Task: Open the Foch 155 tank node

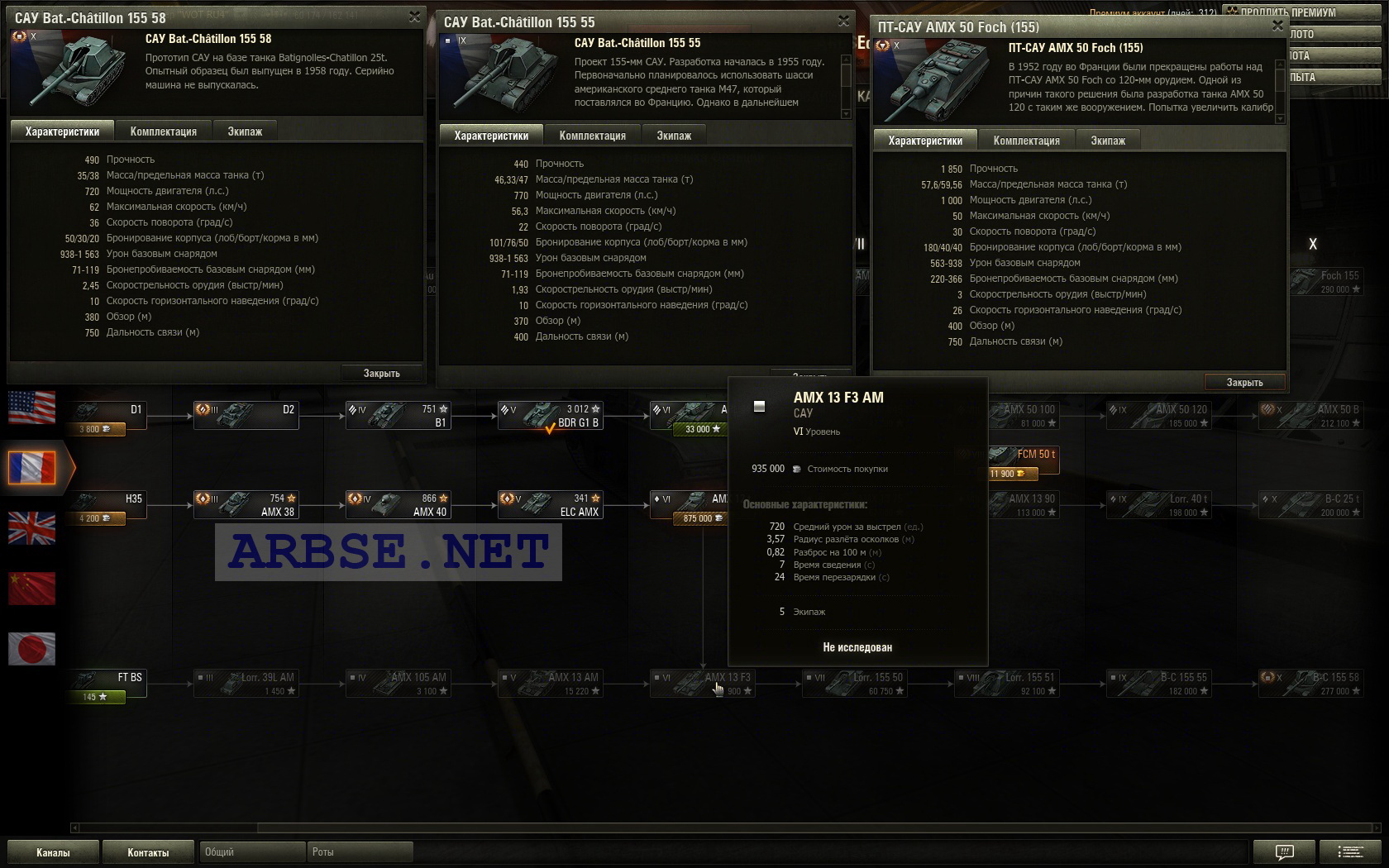Action: point(1326,281)
